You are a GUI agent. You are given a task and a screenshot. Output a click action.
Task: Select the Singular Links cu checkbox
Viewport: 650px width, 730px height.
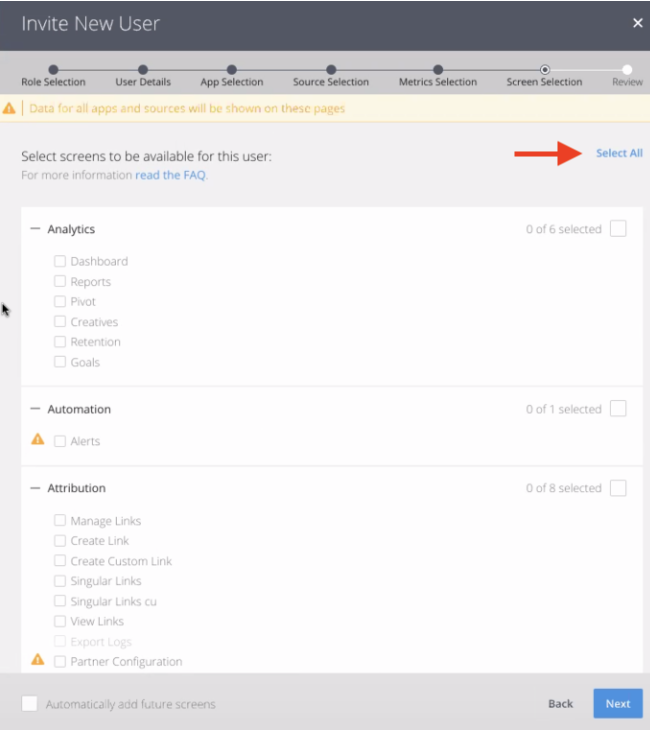click(60, 601)
